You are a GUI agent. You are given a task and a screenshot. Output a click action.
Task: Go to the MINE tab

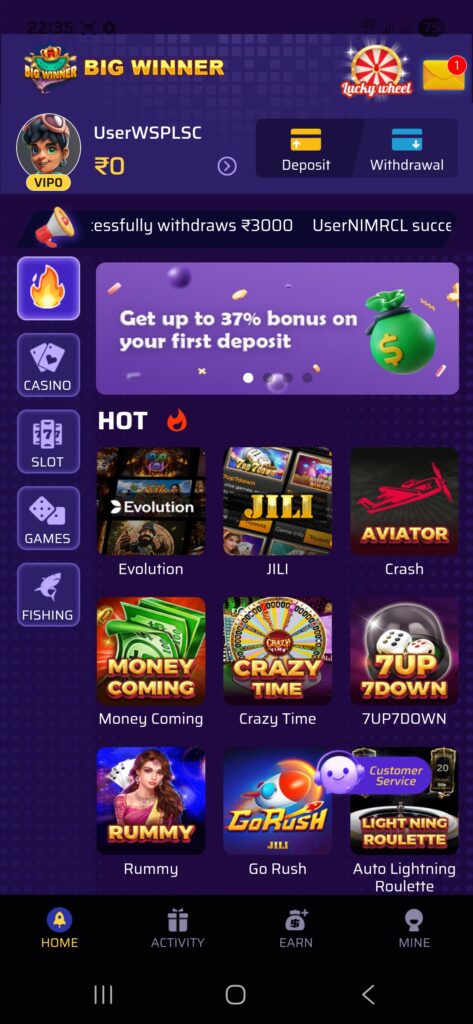(x=414, y=929)
